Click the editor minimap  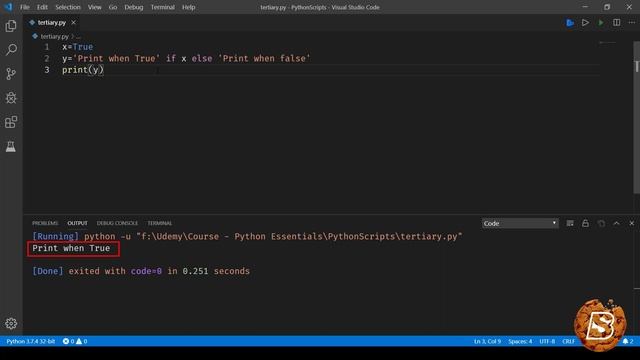607,43
